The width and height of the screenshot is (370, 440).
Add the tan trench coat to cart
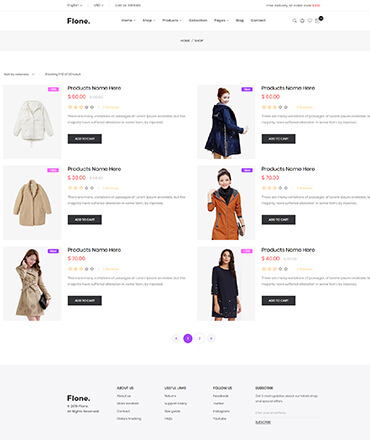(85, 301)
